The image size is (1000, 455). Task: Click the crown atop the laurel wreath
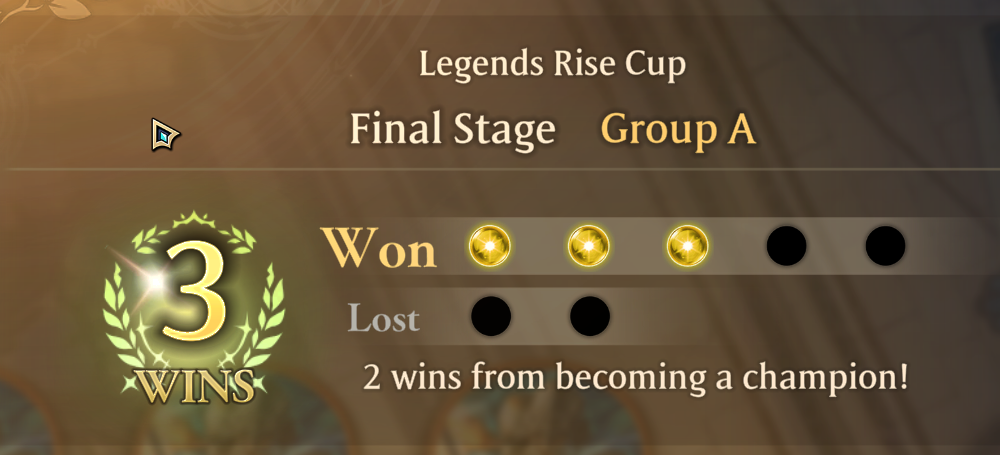[x=195, y=220]
